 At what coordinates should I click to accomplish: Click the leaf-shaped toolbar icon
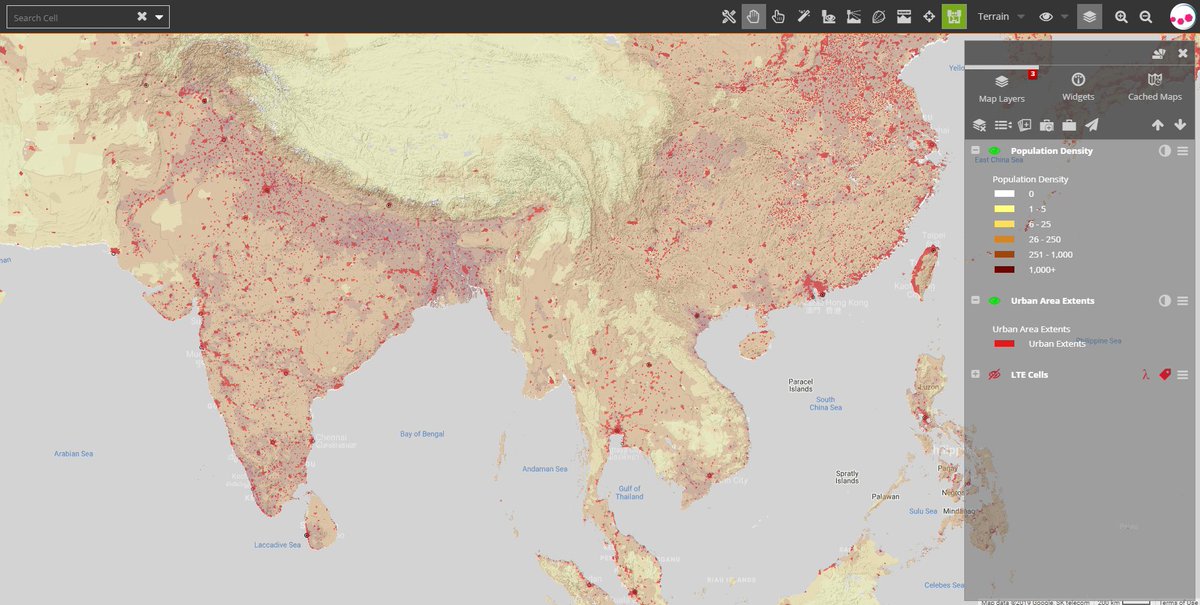(879, 17)
